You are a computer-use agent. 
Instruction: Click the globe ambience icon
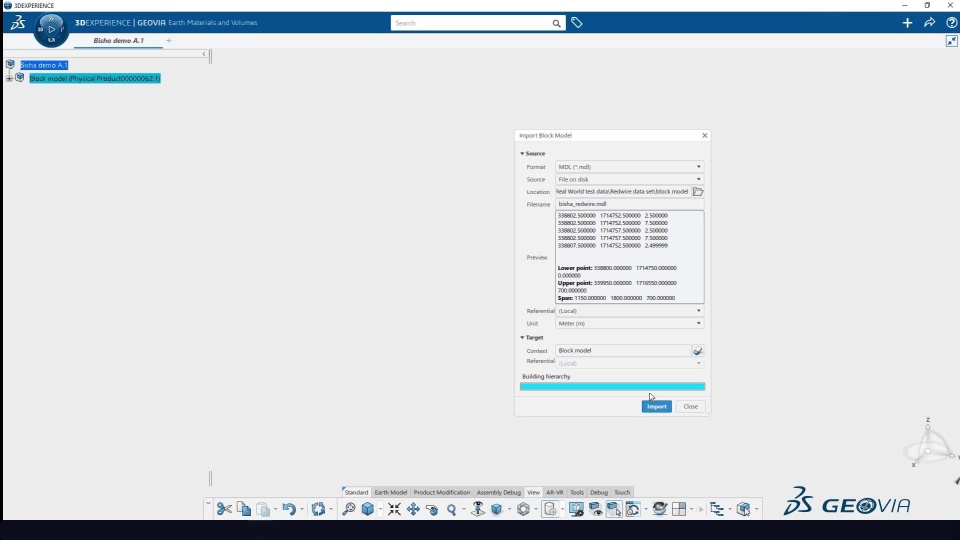659,509
